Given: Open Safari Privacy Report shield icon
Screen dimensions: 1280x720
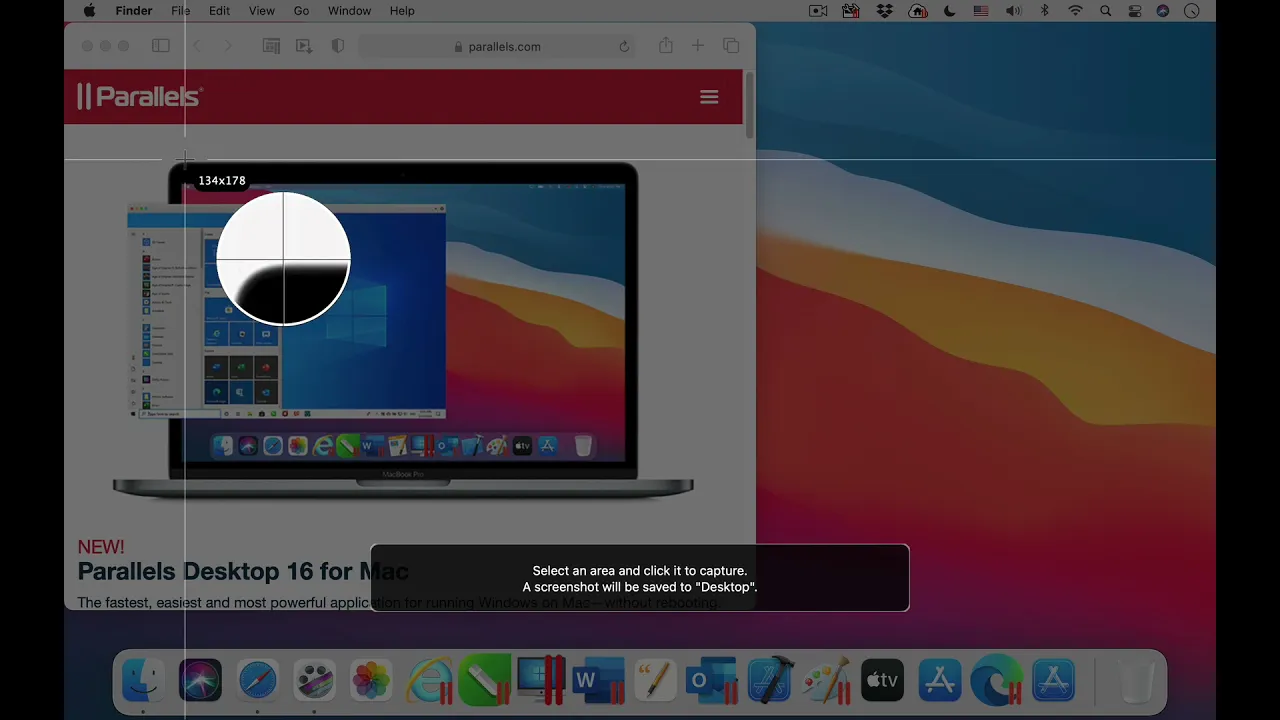Looking at the screenshot, I should coord(338,46).
